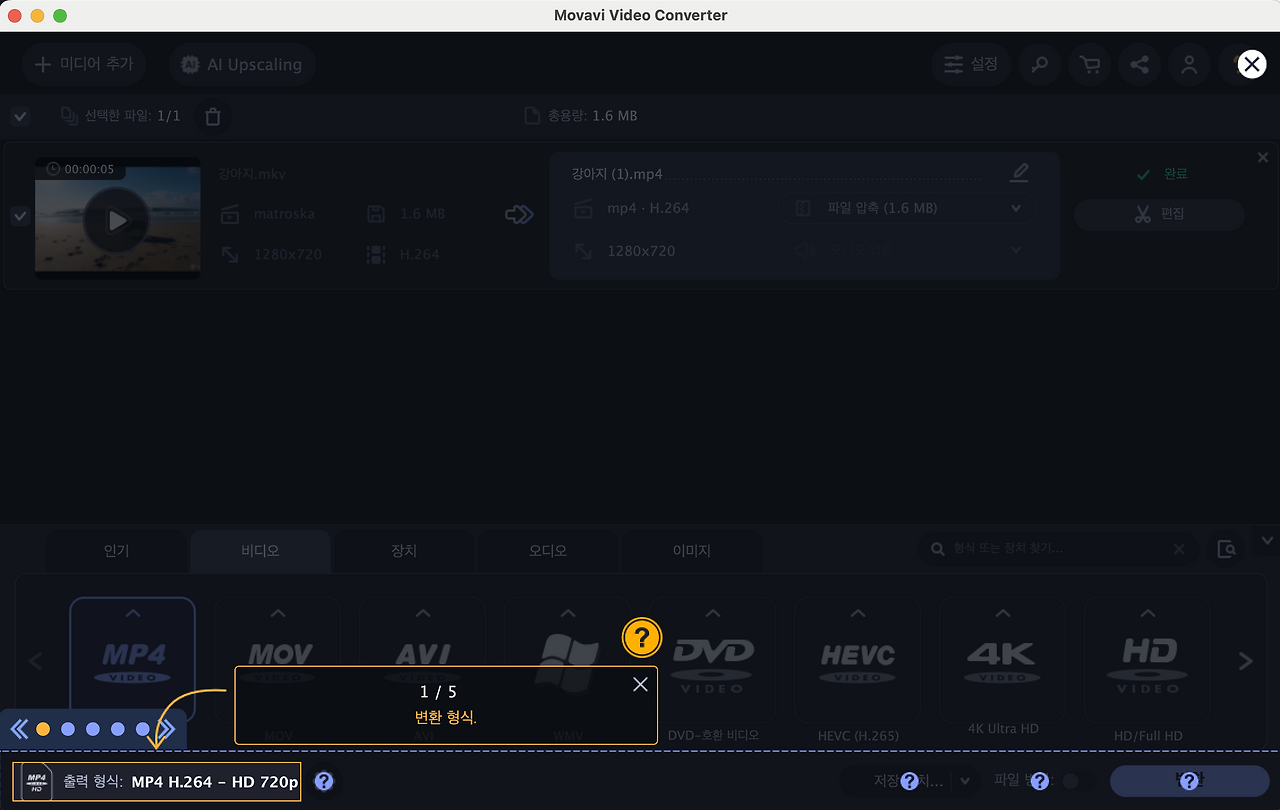The image size is (1280, 810).
Task: Click the trash icon to delete files
Action: 212,116
